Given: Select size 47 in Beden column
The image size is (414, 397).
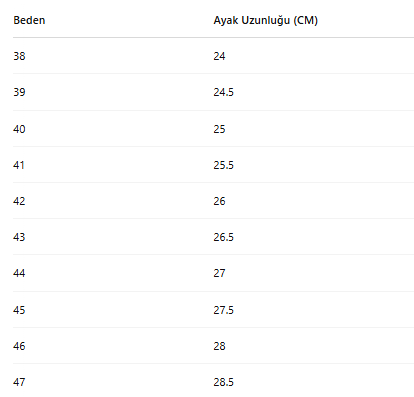Looking at the screenshot, I should click(19, 382).
